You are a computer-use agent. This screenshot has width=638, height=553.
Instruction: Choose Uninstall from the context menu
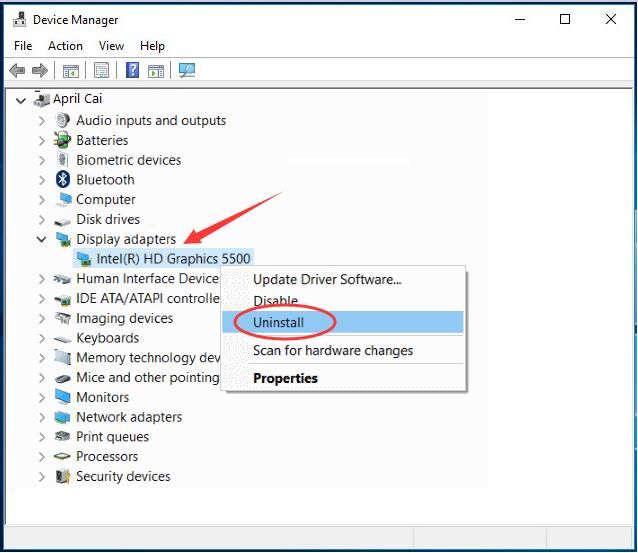[279, 323]
